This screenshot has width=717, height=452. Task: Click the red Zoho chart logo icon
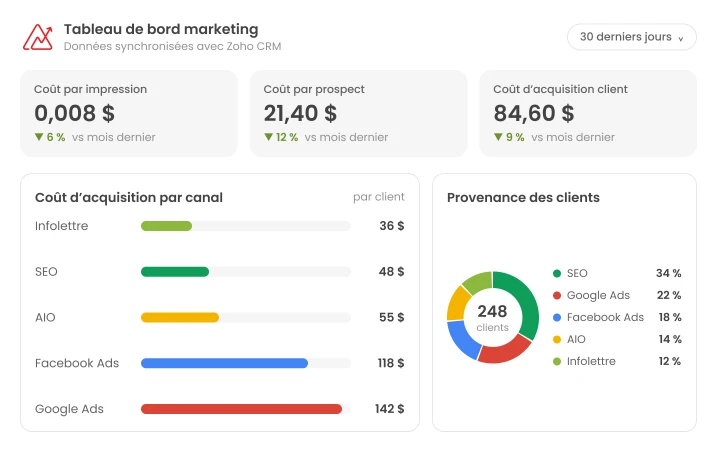point(37,37)
